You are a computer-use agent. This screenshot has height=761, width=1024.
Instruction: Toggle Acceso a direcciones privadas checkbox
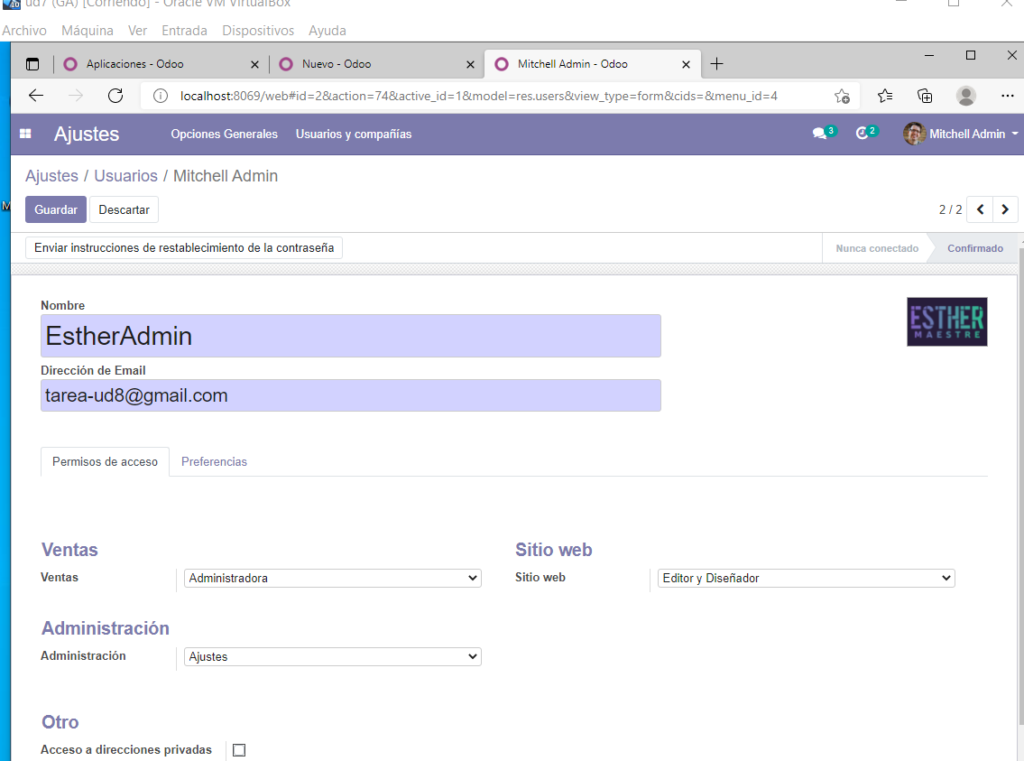click(239, 750)
